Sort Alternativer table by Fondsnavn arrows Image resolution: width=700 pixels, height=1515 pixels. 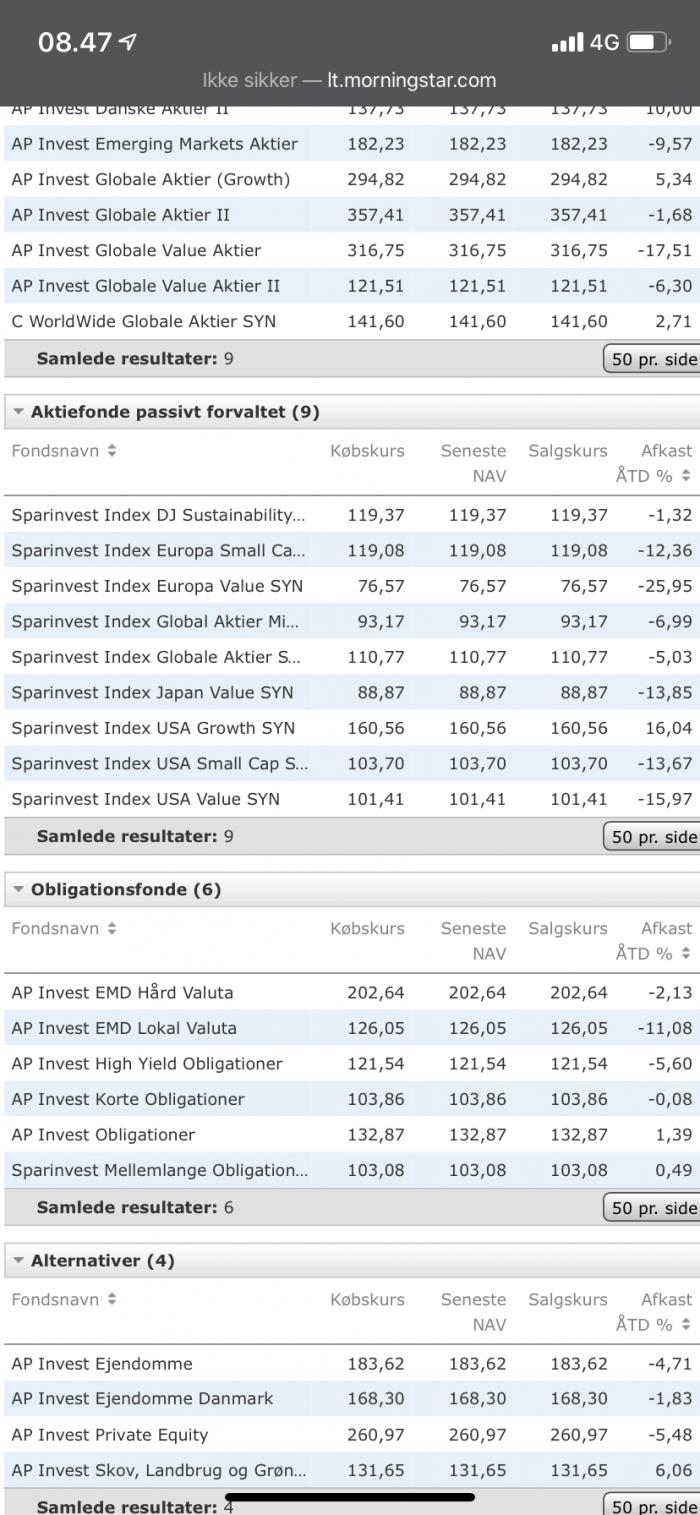tap(112, 1299)
